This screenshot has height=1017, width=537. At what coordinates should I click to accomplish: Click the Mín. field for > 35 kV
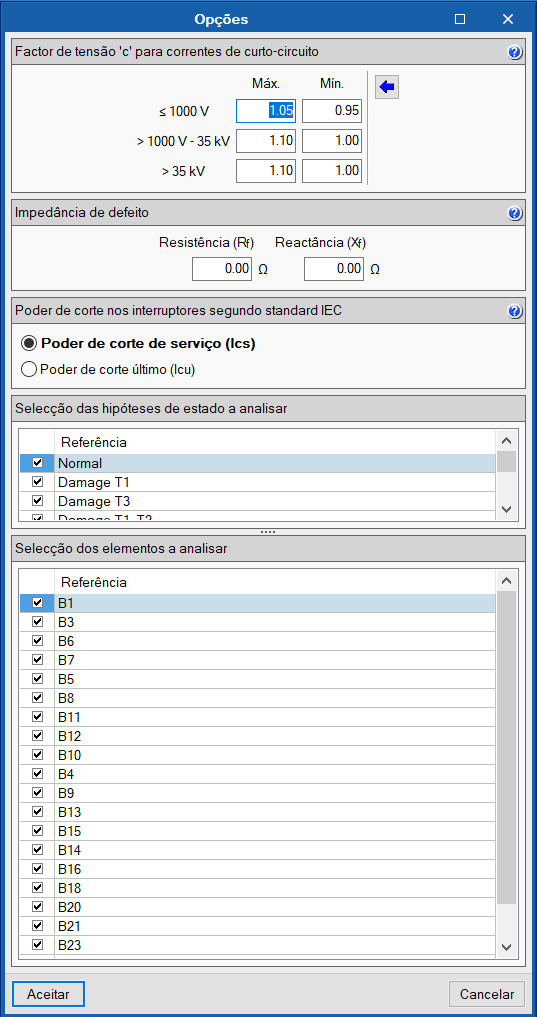coord(332,171)
